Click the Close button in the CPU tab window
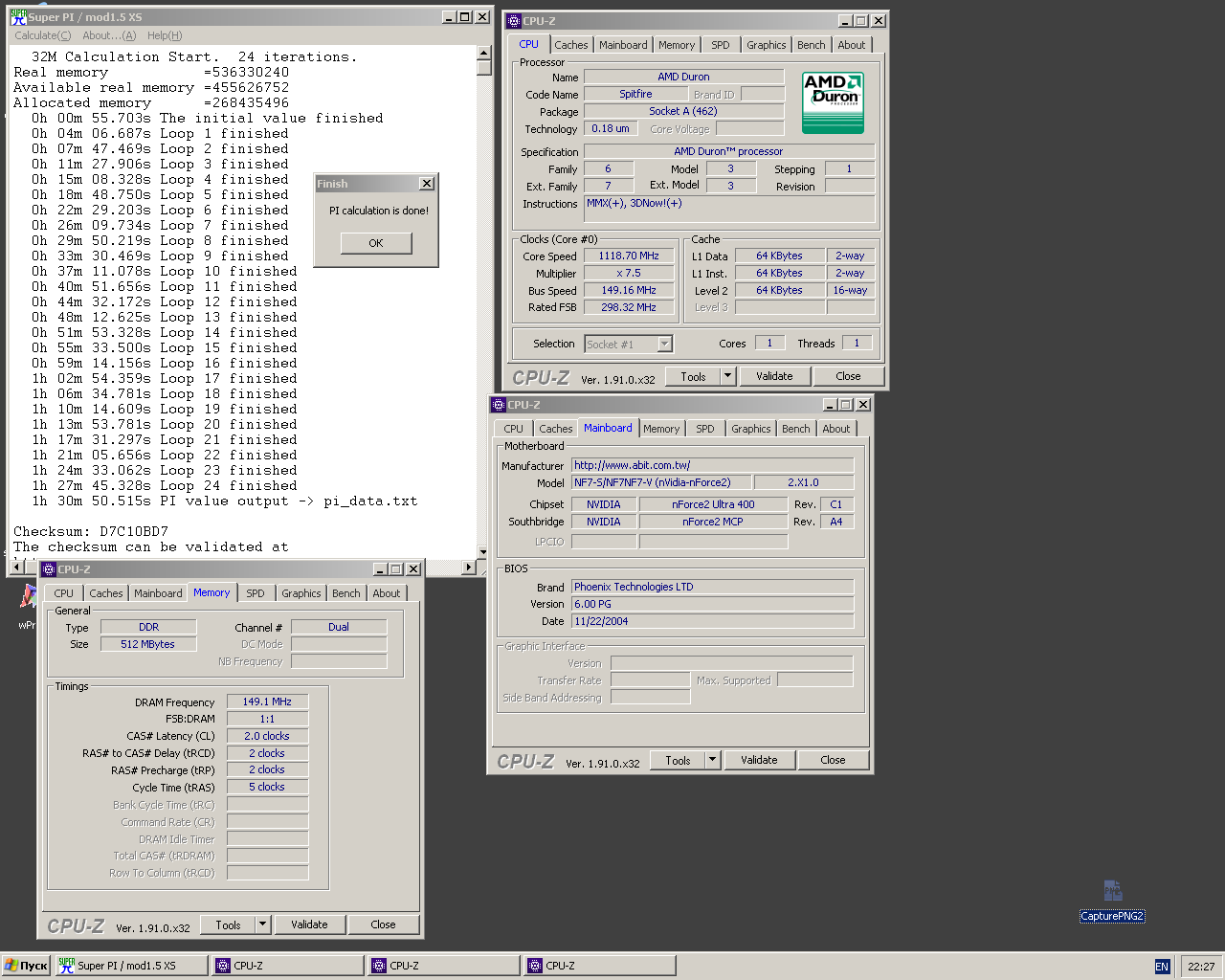Screen dimensions: 1225x980 (848, 377)
